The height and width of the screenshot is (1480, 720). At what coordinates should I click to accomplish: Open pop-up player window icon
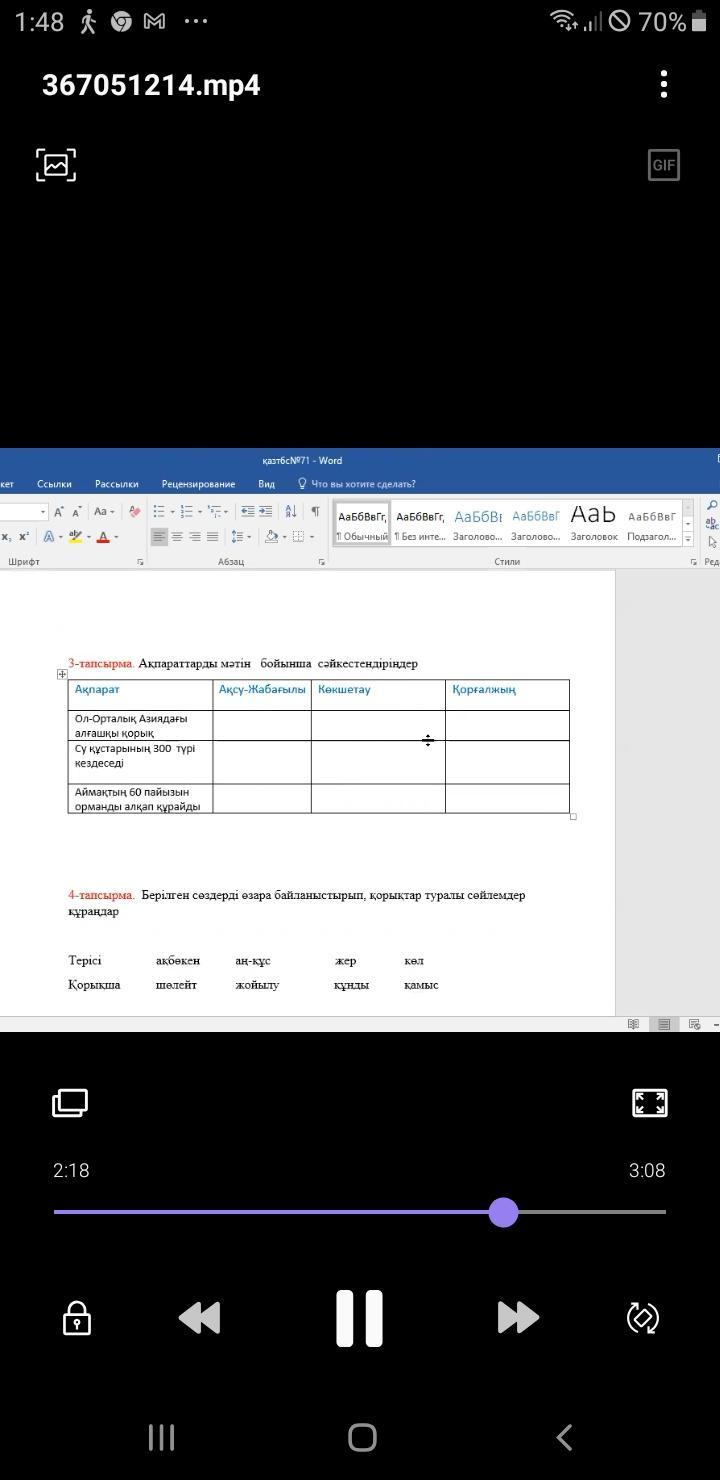click(70, 1103)
